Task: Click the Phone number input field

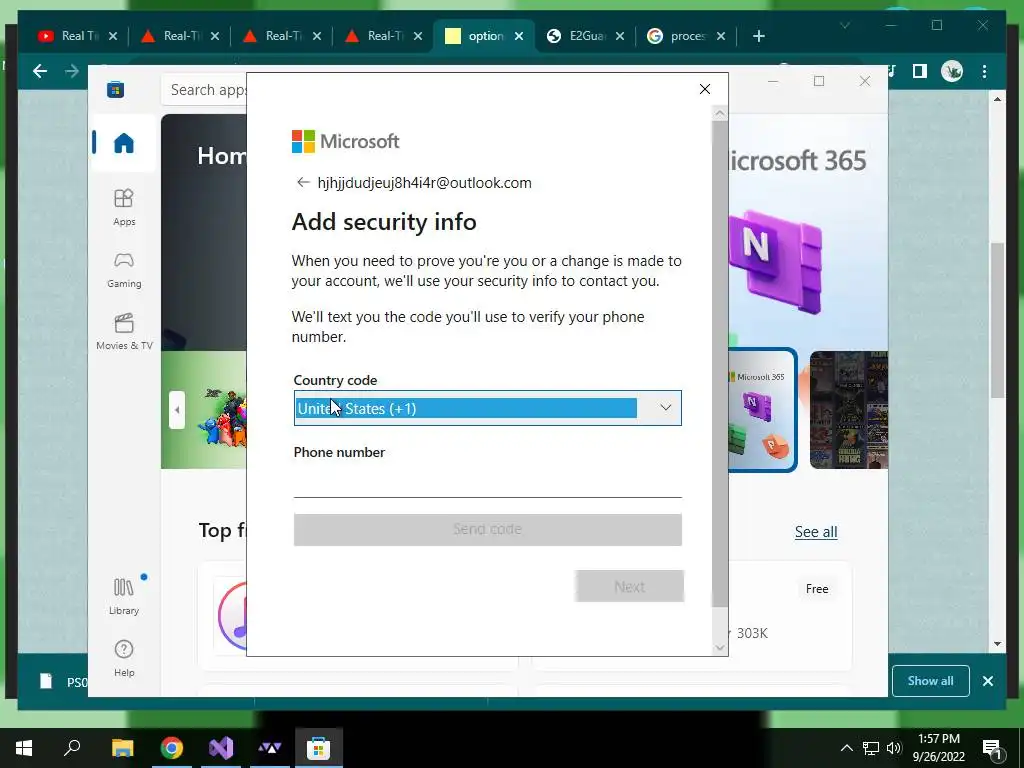Action: click(x=487, y=482)
